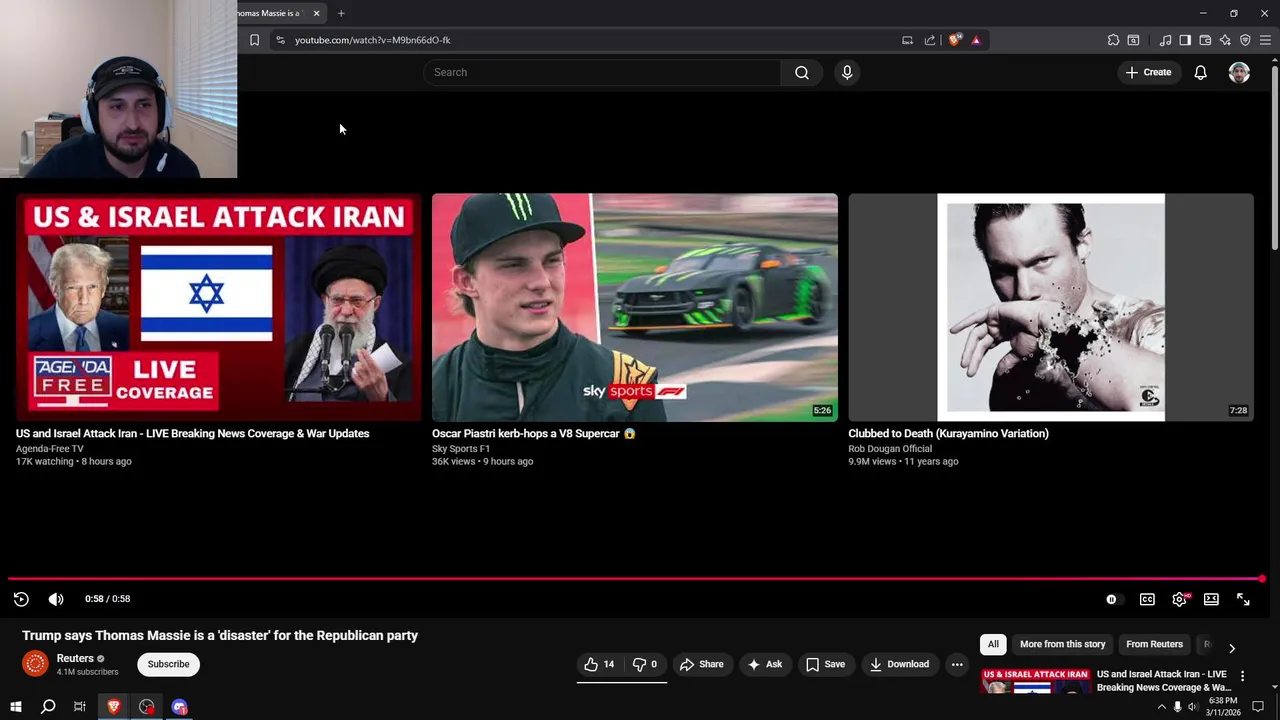The height and width of the screenshot is (720, 1280).
Task: Start voice search with the microphone
Action: pyautogui.click(x=847, y=72)
